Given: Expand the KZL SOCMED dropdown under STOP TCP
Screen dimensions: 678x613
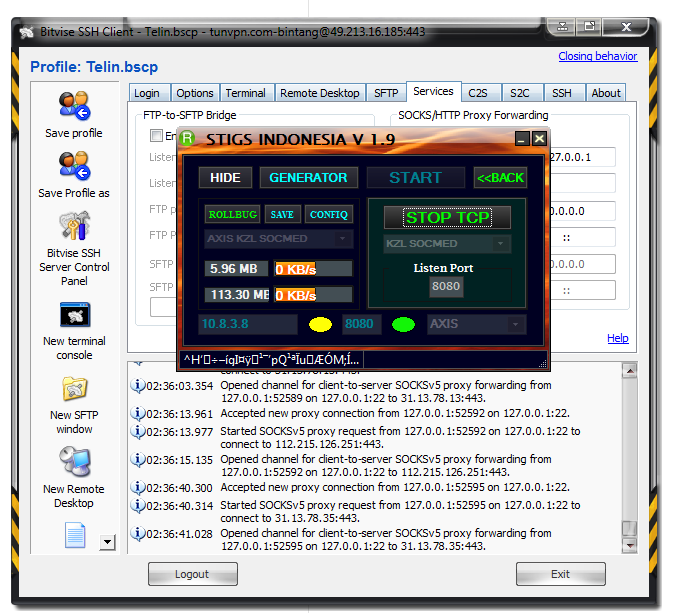Looking at the screenshot, I should tap(500, 243).
